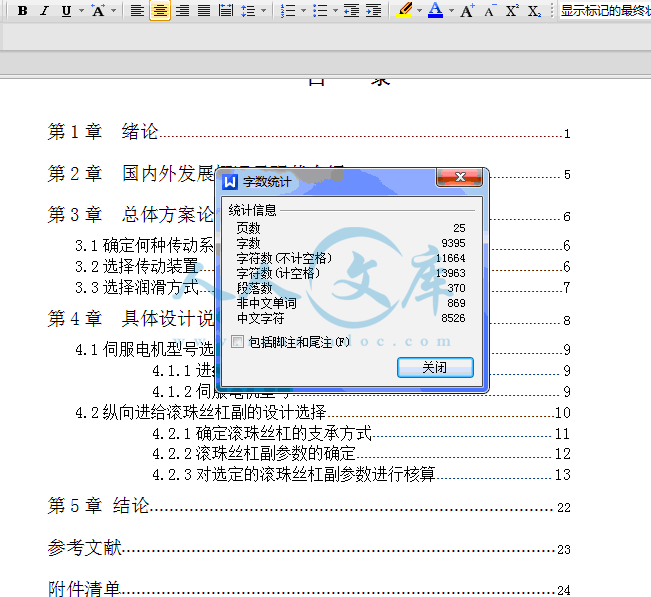Click the 非中文单词 value 869
This screenshot has width=651, height=597.
click(x=456, y=303)
